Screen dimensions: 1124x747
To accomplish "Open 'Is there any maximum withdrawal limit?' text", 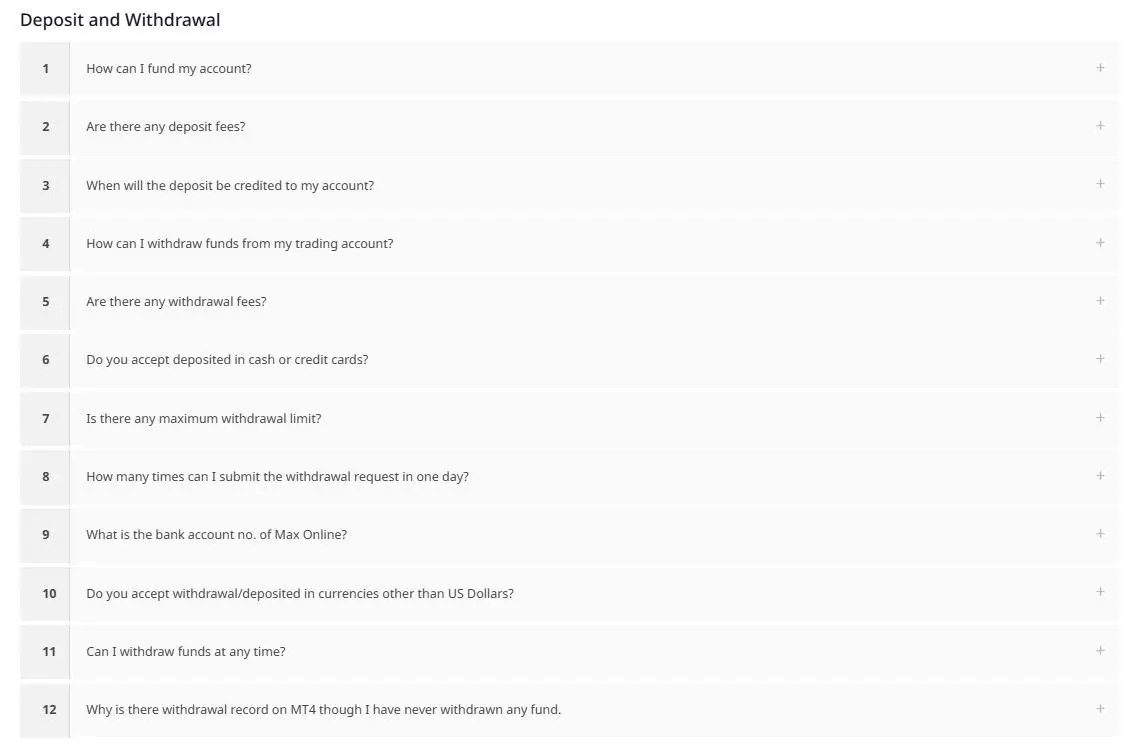I will [x=204, y=419].
